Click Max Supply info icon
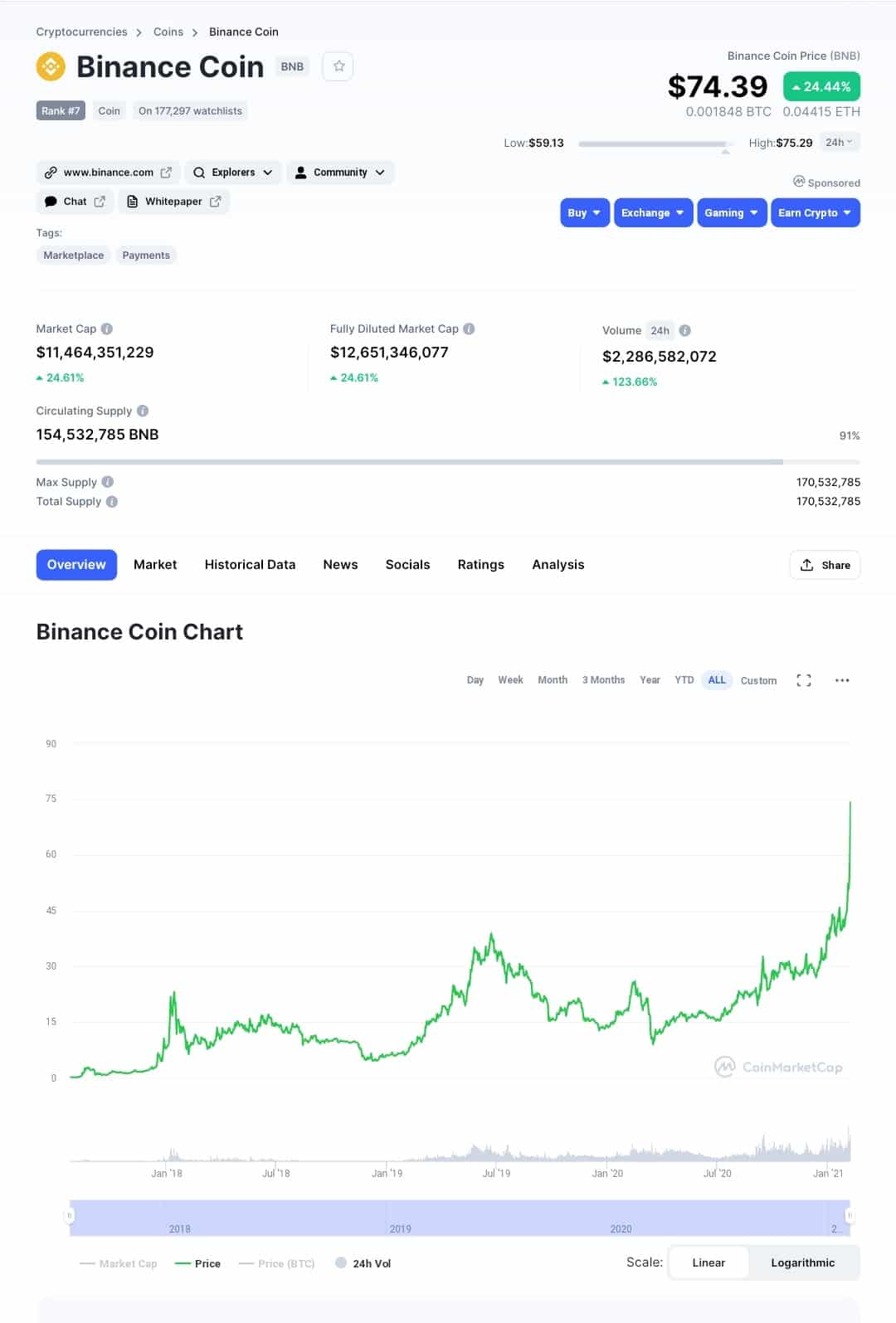 [108, 482]
